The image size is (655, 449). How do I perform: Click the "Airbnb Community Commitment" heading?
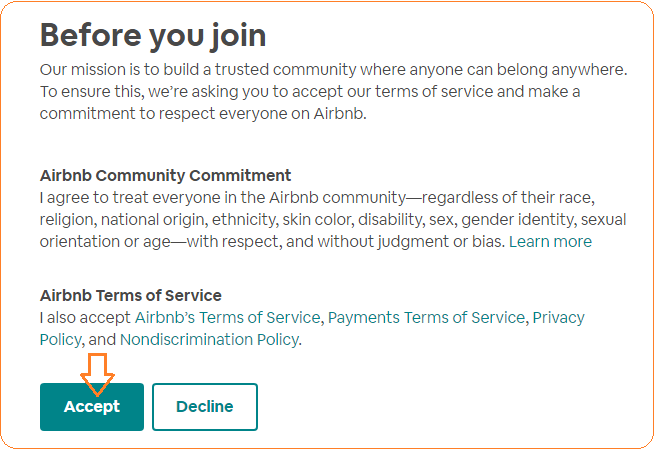(x=166, y=175)
